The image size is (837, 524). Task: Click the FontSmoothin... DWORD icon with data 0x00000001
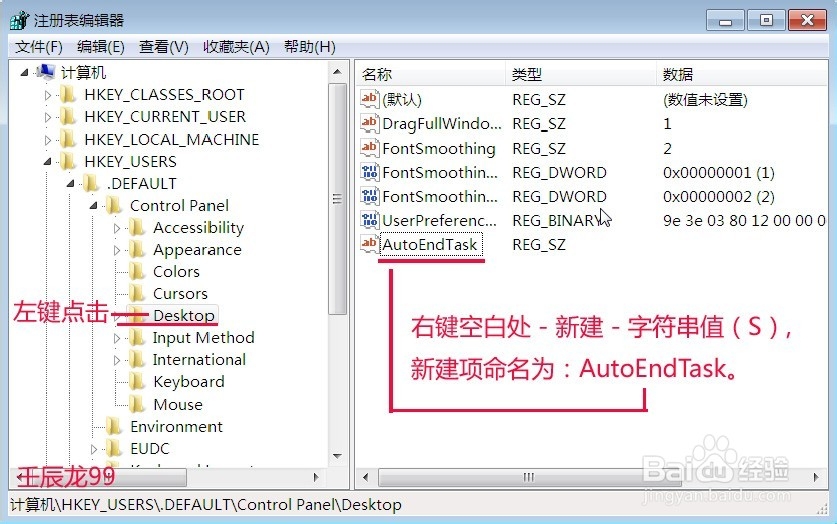(369, 172)
